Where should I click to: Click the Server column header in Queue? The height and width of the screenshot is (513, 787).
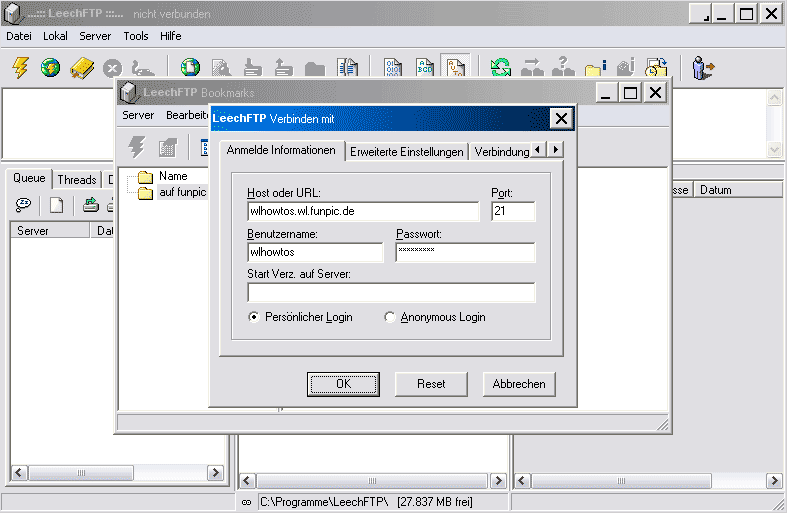(50, 231)
